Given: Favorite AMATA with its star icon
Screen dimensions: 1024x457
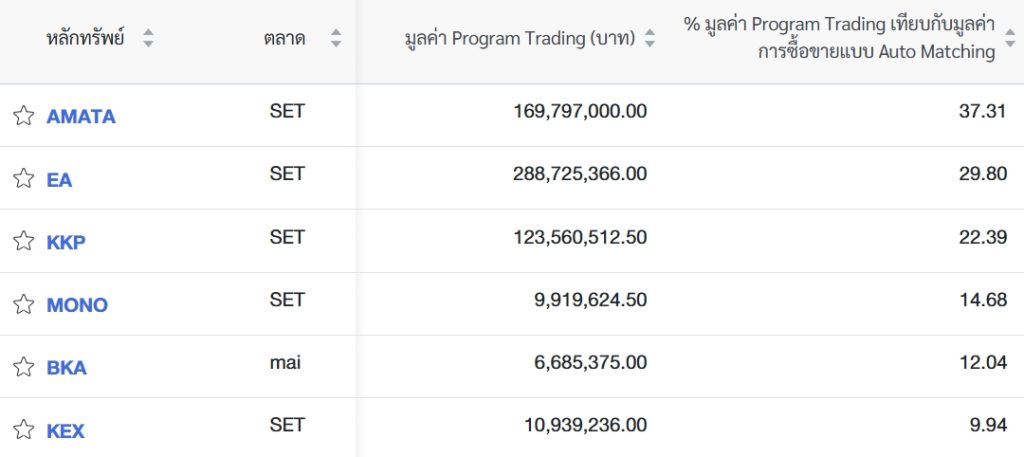Looking at the screenshot, I should tap(24, 116).
